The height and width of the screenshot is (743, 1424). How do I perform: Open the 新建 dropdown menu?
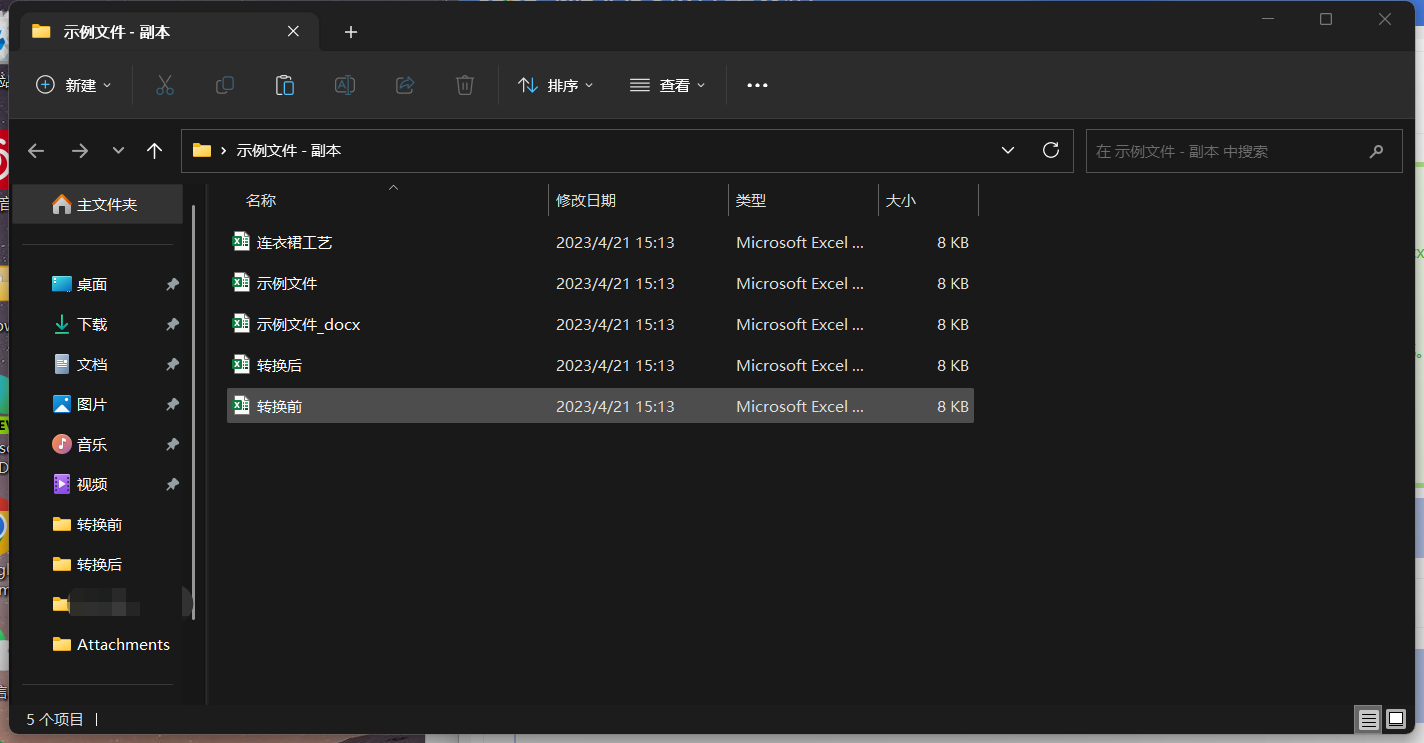(x=74, y=86)
